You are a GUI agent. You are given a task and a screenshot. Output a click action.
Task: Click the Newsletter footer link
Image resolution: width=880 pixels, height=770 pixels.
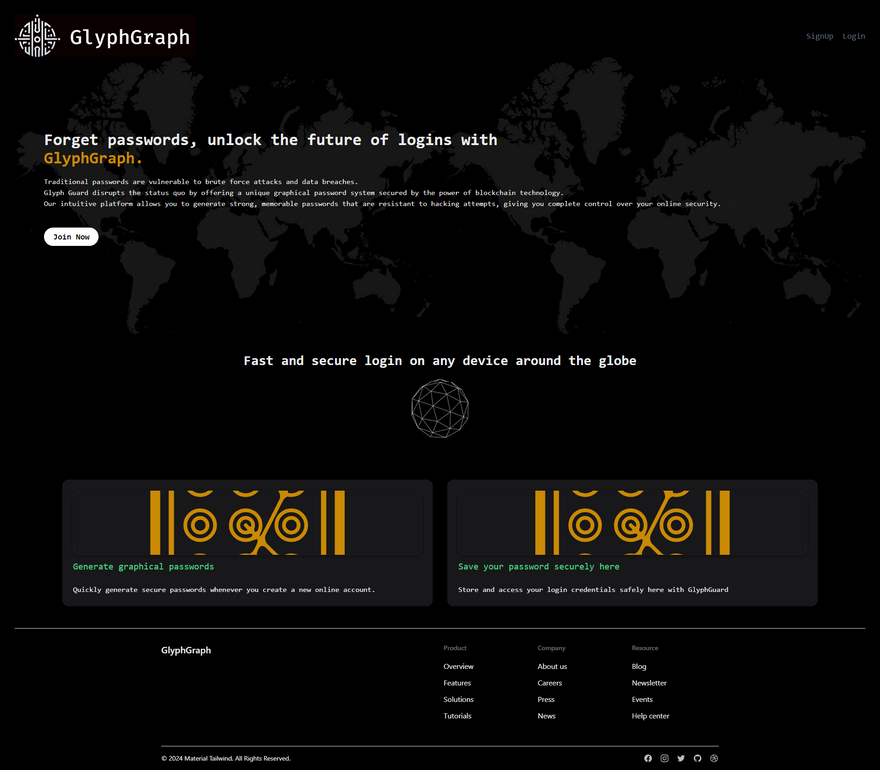(649, 683)
